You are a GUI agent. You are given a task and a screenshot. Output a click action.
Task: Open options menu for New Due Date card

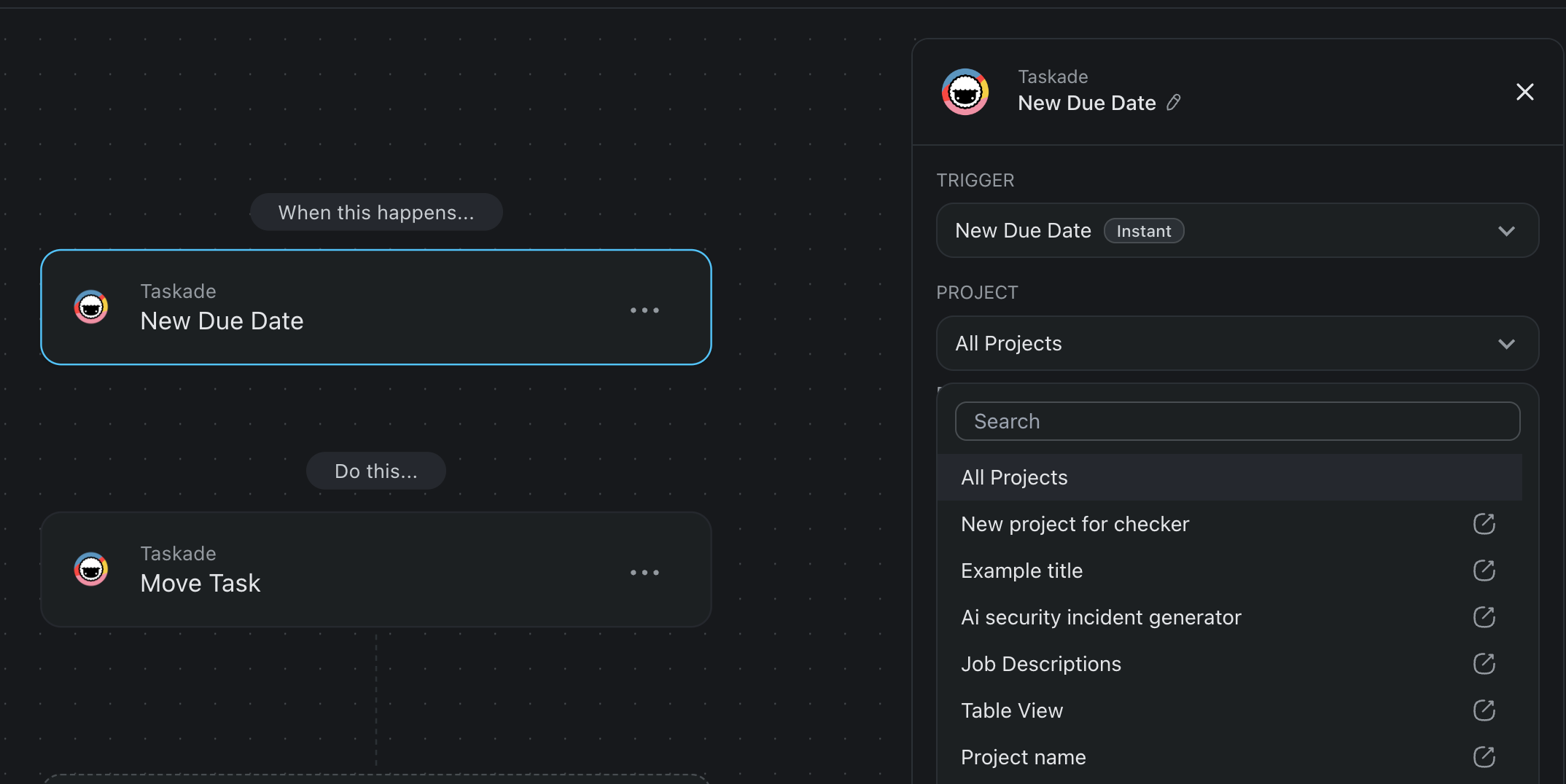pos(644,310)
